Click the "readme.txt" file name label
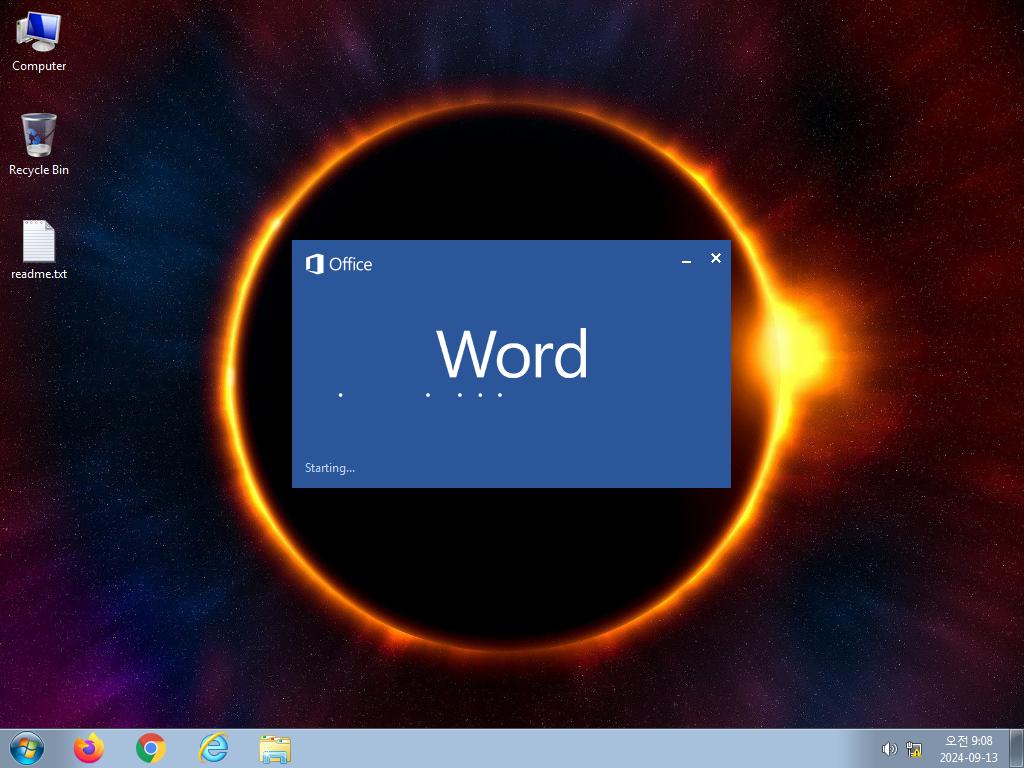Image resolution: width=1024 pixels, height=768 pixels. click(x=39, y=274)
